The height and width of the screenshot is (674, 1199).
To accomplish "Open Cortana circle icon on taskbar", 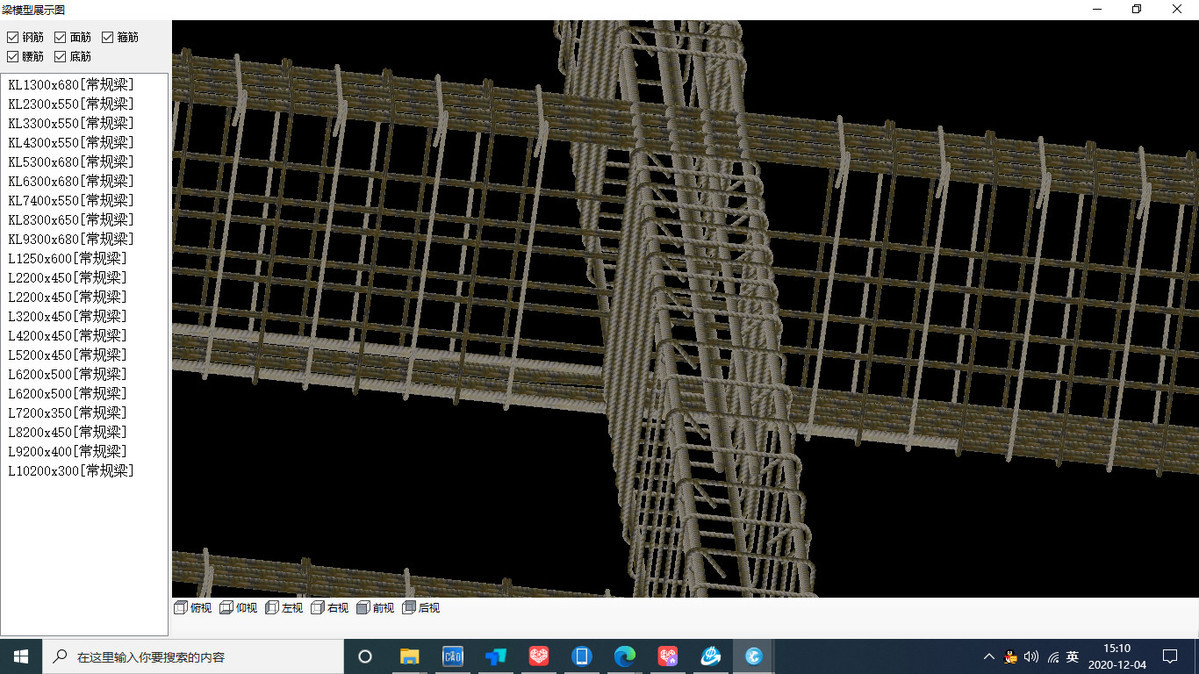I will coord(365,656).
